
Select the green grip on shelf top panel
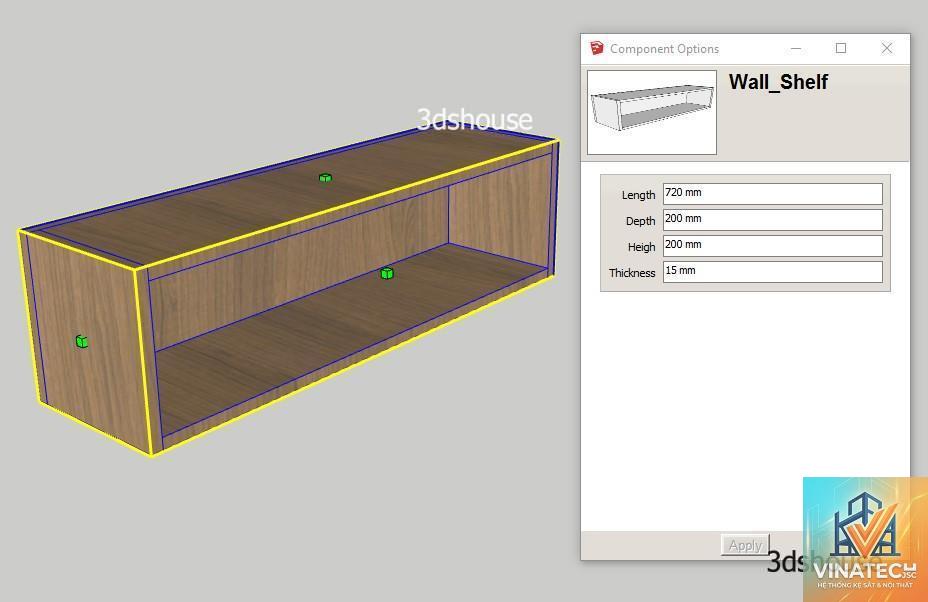[325, 178]
